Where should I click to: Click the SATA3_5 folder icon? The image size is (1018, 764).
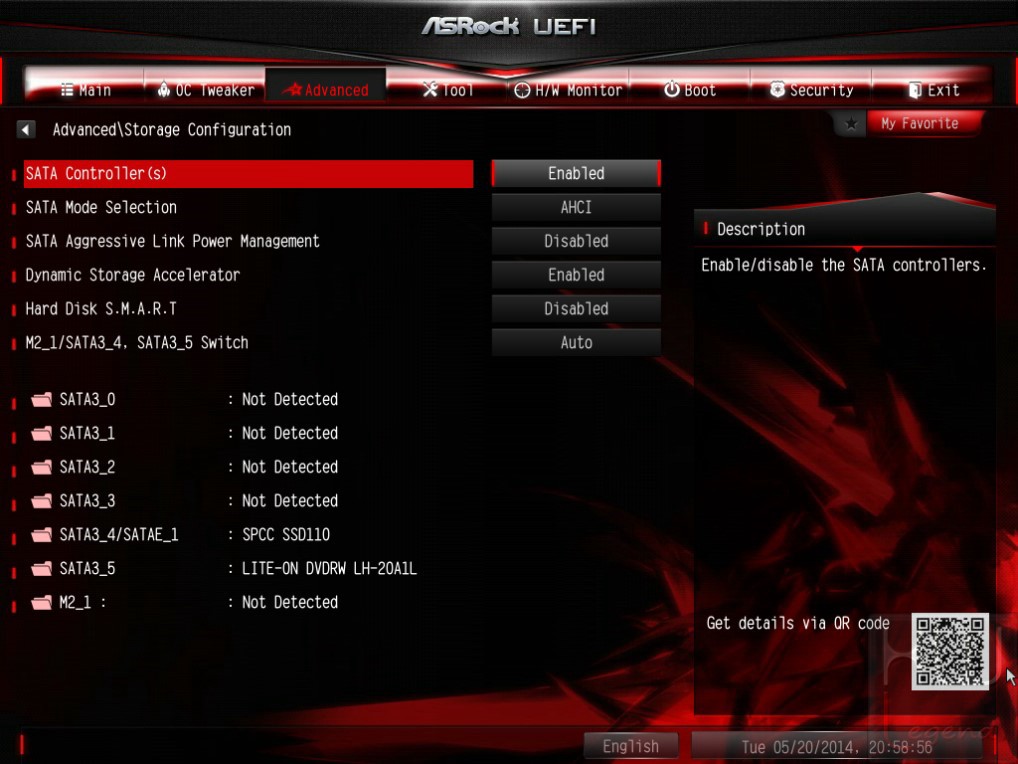[x=42, y=568]
